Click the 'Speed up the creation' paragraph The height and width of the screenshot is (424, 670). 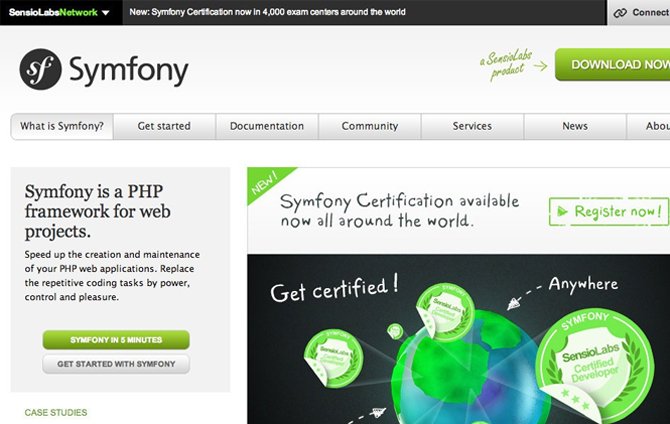click(x=112, y=276)
